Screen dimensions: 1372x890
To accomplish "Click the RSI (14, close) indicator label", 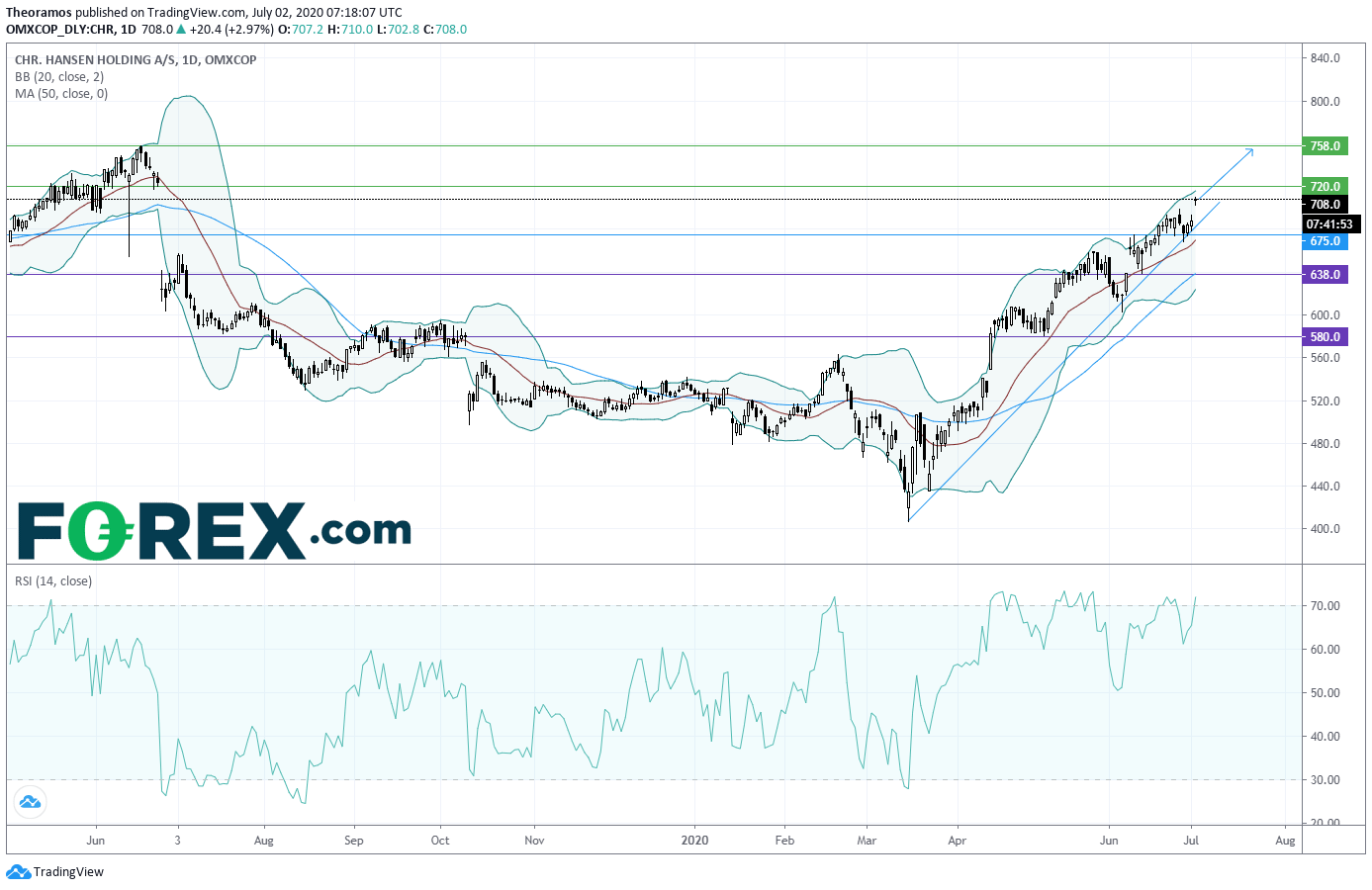I will (53, 580).
